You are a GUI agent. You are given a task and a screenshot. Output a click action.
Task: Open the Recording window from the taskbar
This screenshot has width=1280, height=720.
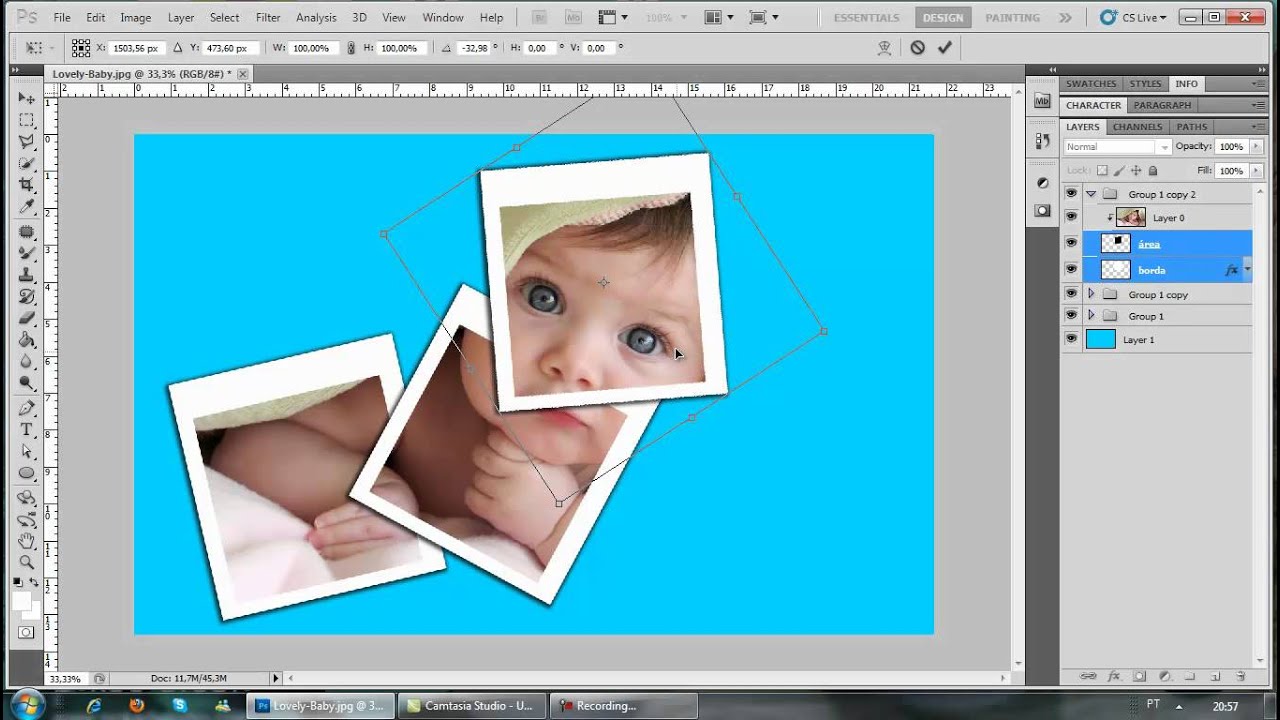click(x=624, y=705)
